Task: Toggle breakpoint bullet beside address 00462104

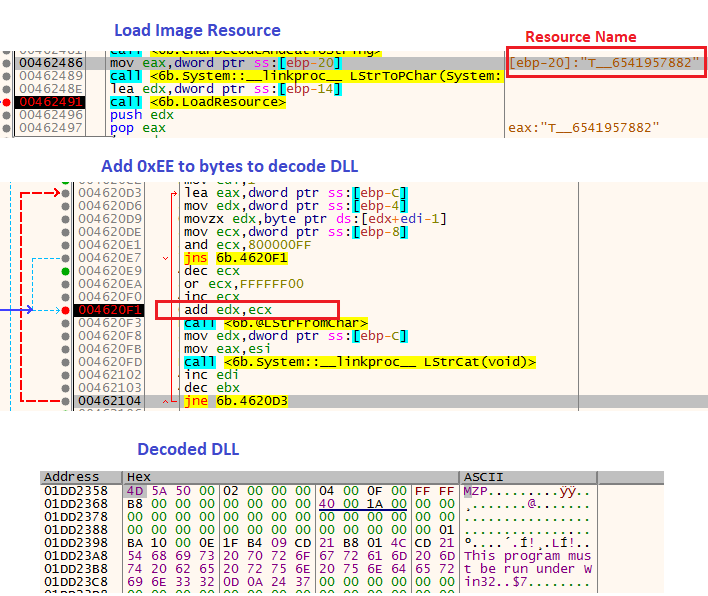Action: (65, 401)
